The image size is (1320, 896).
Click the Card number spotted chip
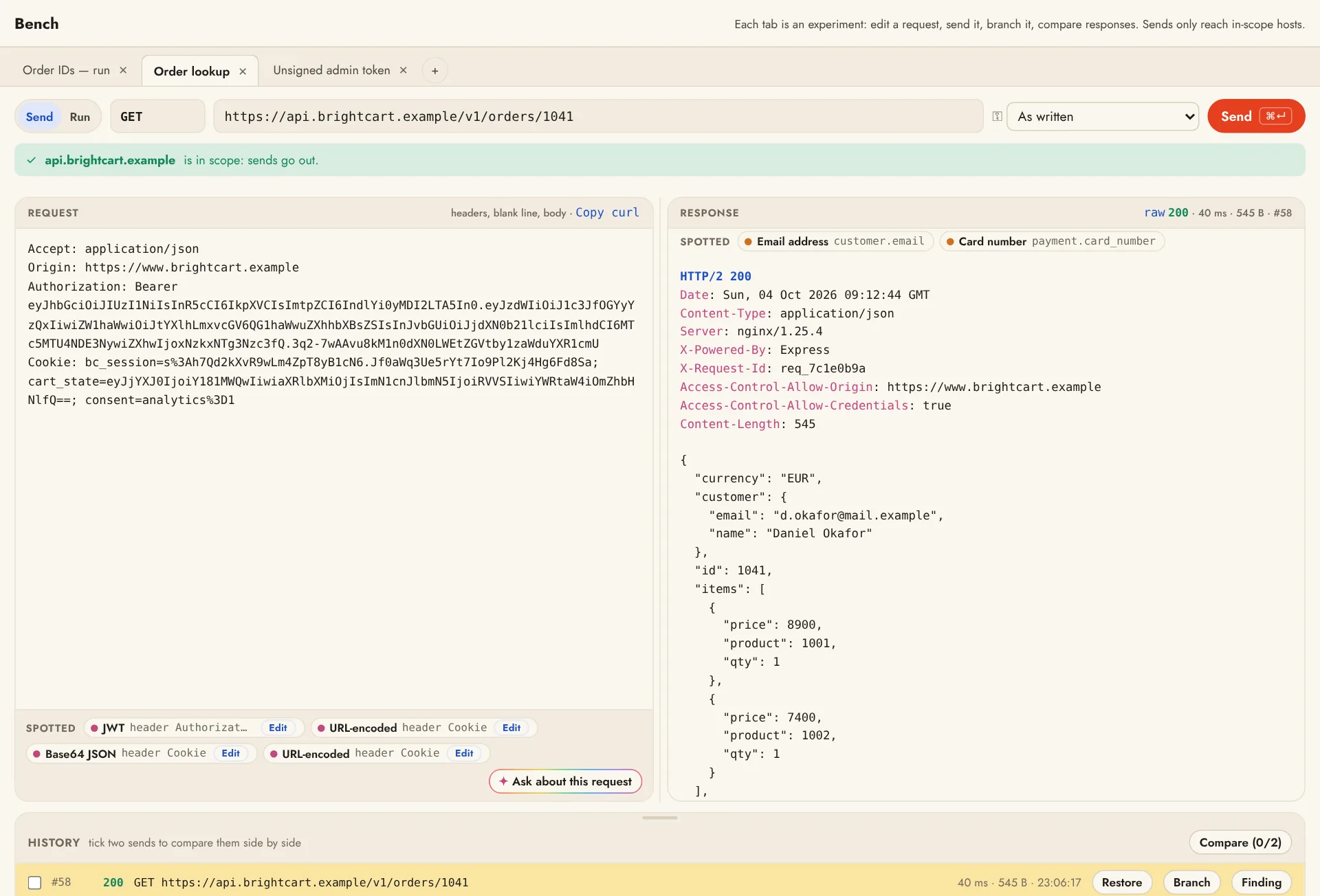[x=1051, y=241]
